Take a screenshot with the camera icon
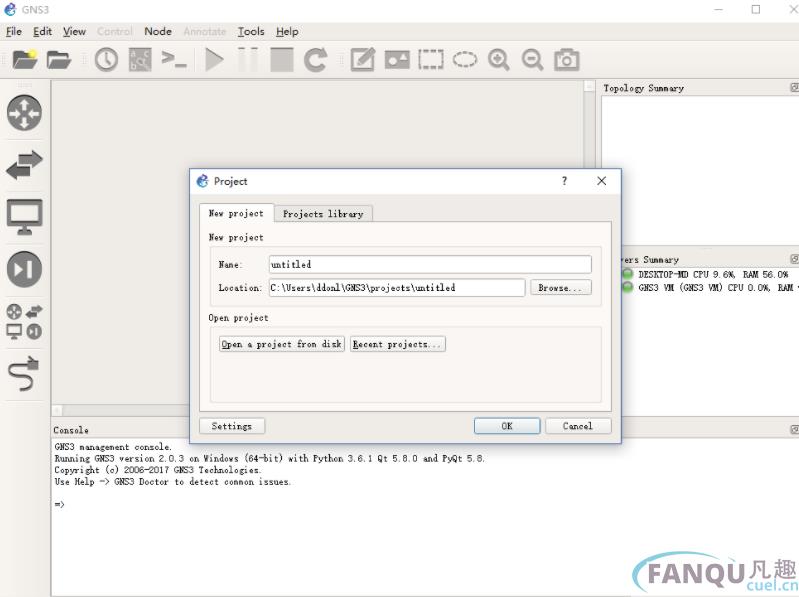This screenshot has width=799, height=597. (x=566, y=60)
